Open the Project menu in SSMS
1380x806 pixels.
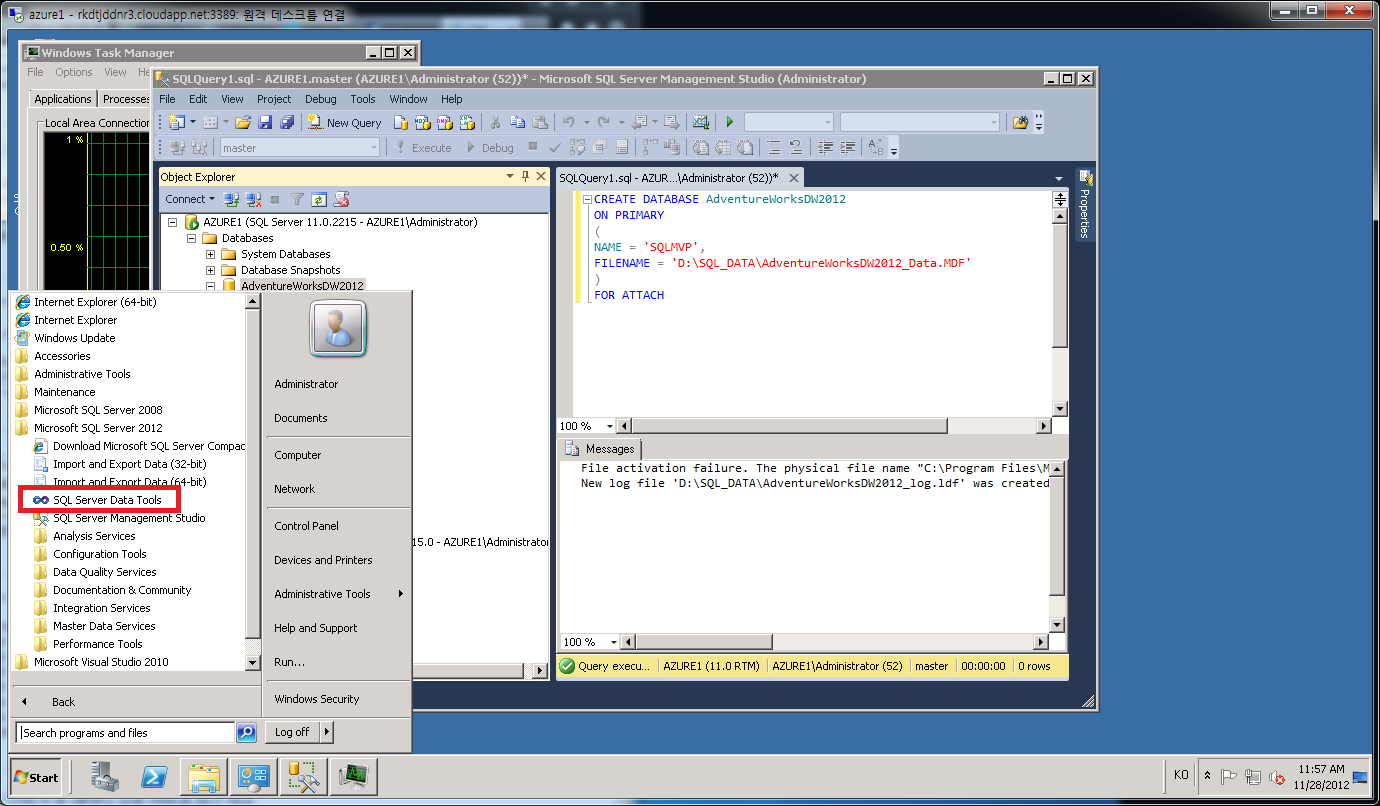(274, 99)
